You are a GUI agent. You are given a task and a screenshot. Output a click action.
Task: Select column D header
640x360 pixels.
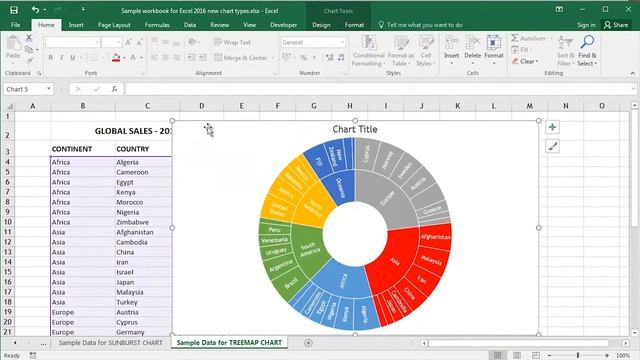pyautogui.click(x=202, y=106)
